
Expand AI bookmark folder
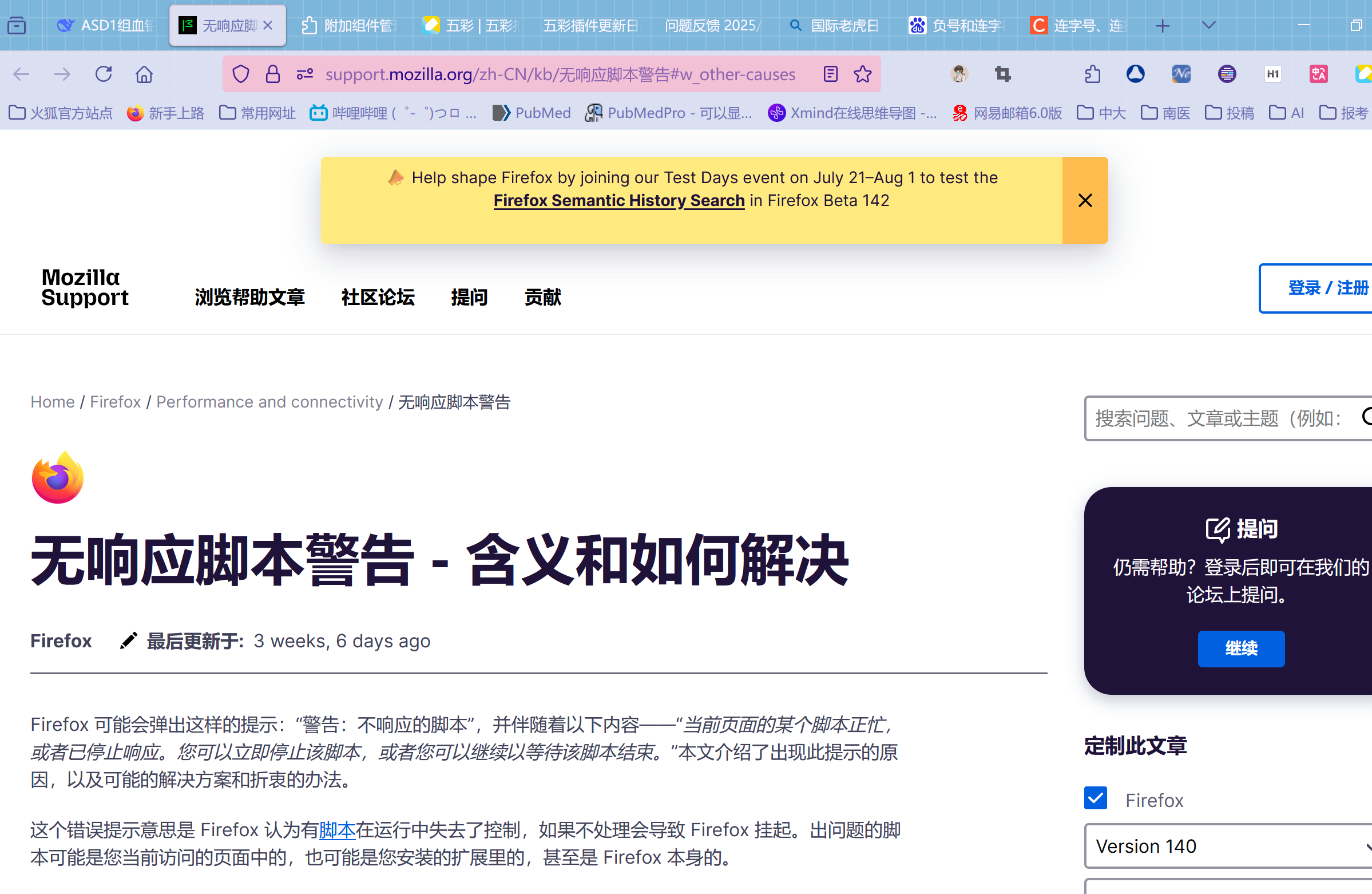tap(1286, 113)
